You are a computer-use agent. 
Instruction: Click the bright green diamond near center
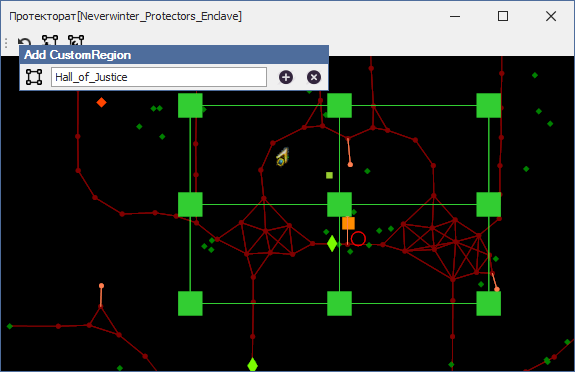[332, 244]
